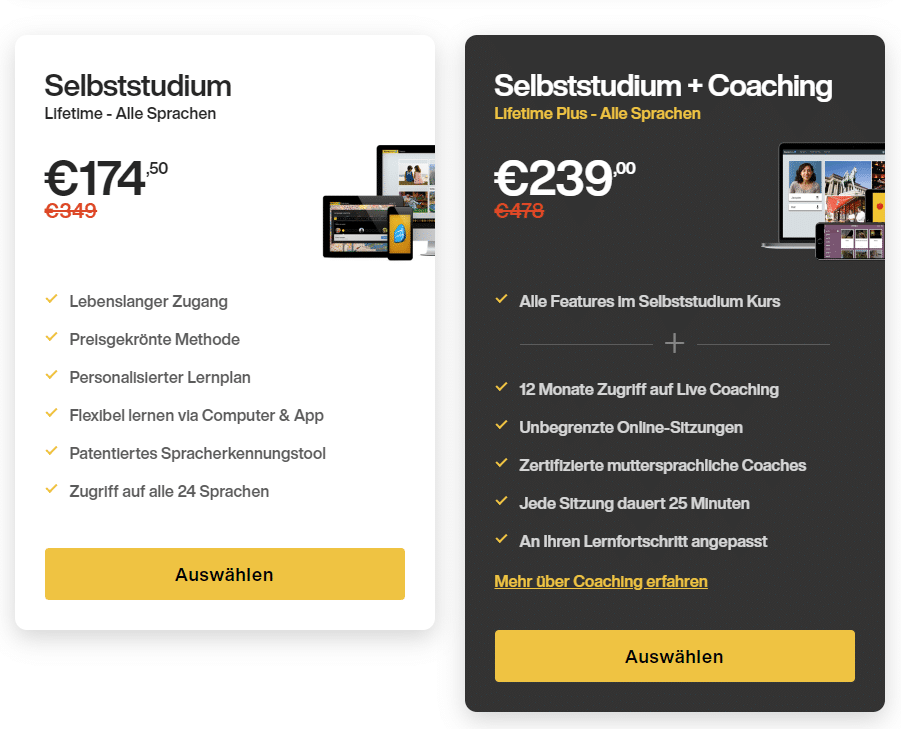901x729 pixels.
Task: Click the checkmark beside Lebenslanger Zugang
Action: coord(51,299)
